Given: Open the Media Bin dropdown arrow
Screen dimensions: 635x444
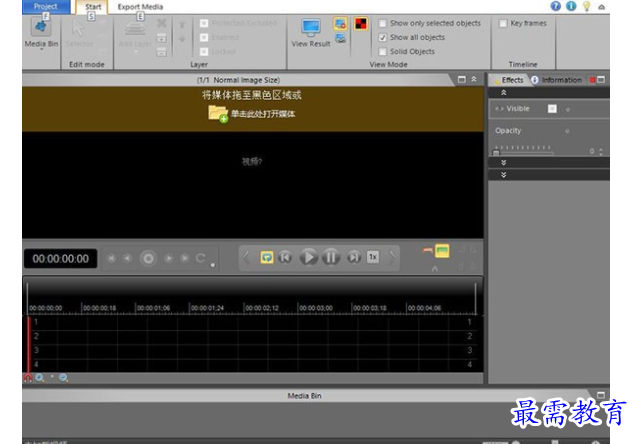Looking at the screenshot, I should tap(41, 49).
